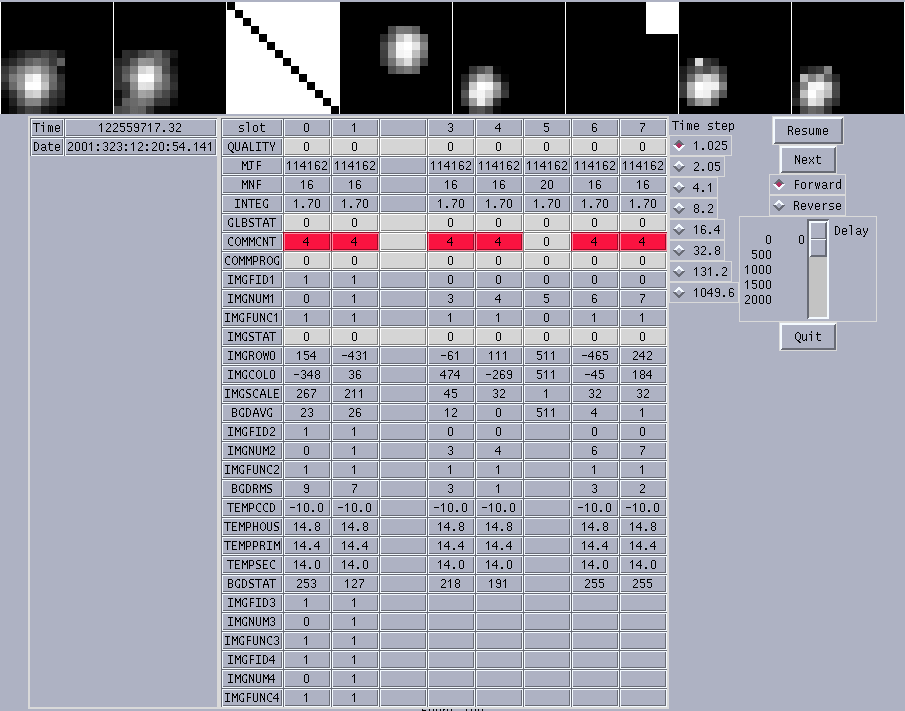Click IMGROW0 value -465
The width and height of the screenshot is (905, 711).
(594, 356)
